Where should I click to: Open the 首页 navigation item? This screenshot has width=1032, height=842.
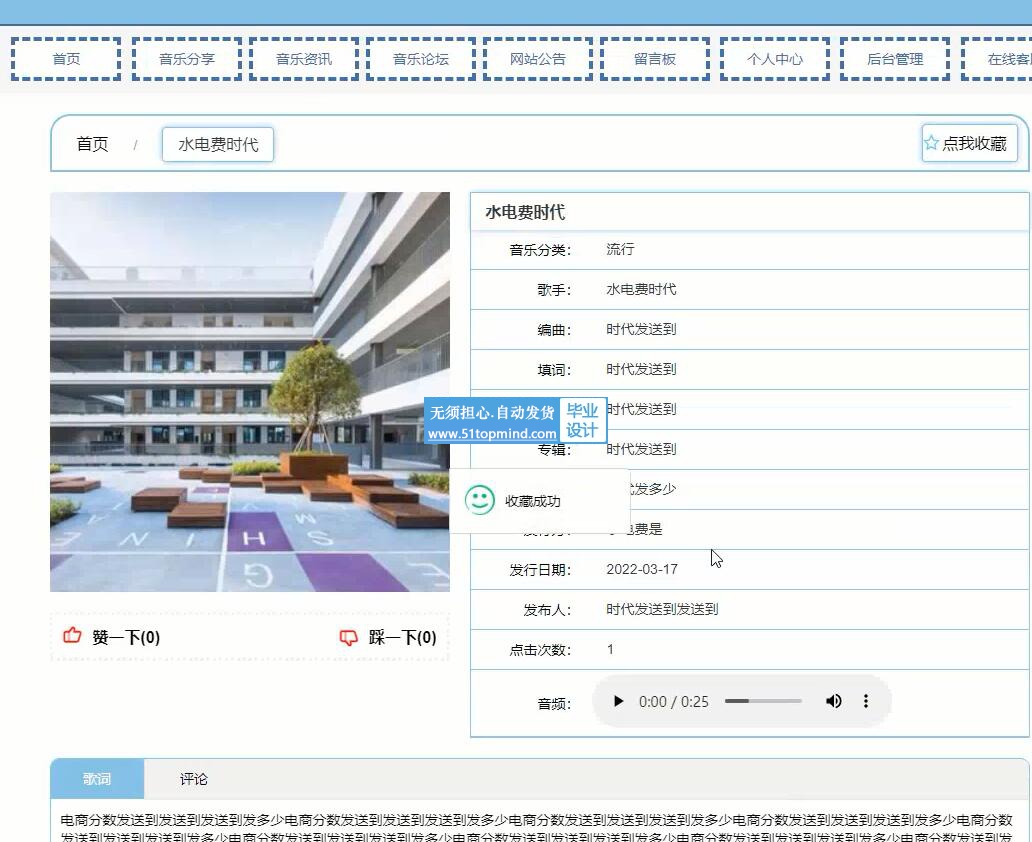66,59
